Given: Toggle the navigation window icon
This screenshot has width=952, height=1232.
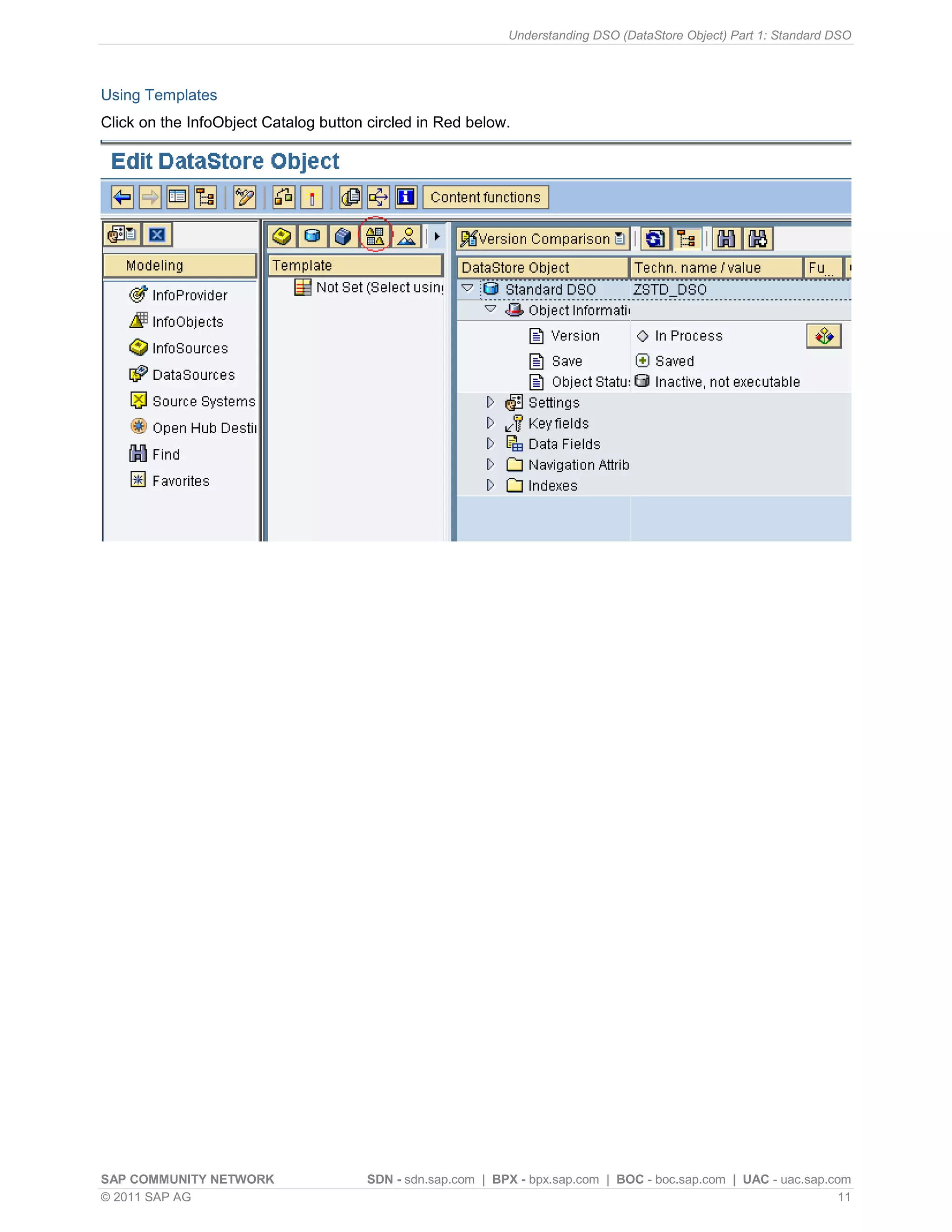Looking at the screenshot, I should pyautogui.click(x=178, y=198).
